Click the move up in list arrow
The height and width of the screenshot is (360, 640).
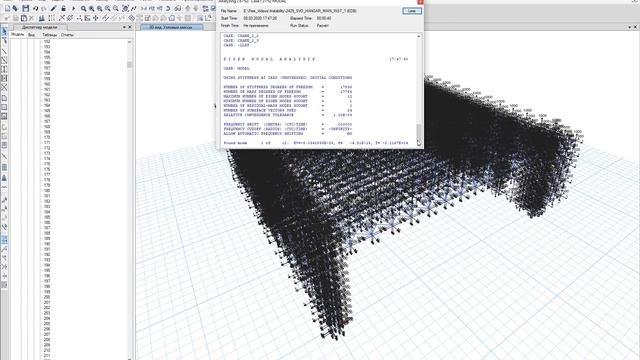[x=188, y=9]
